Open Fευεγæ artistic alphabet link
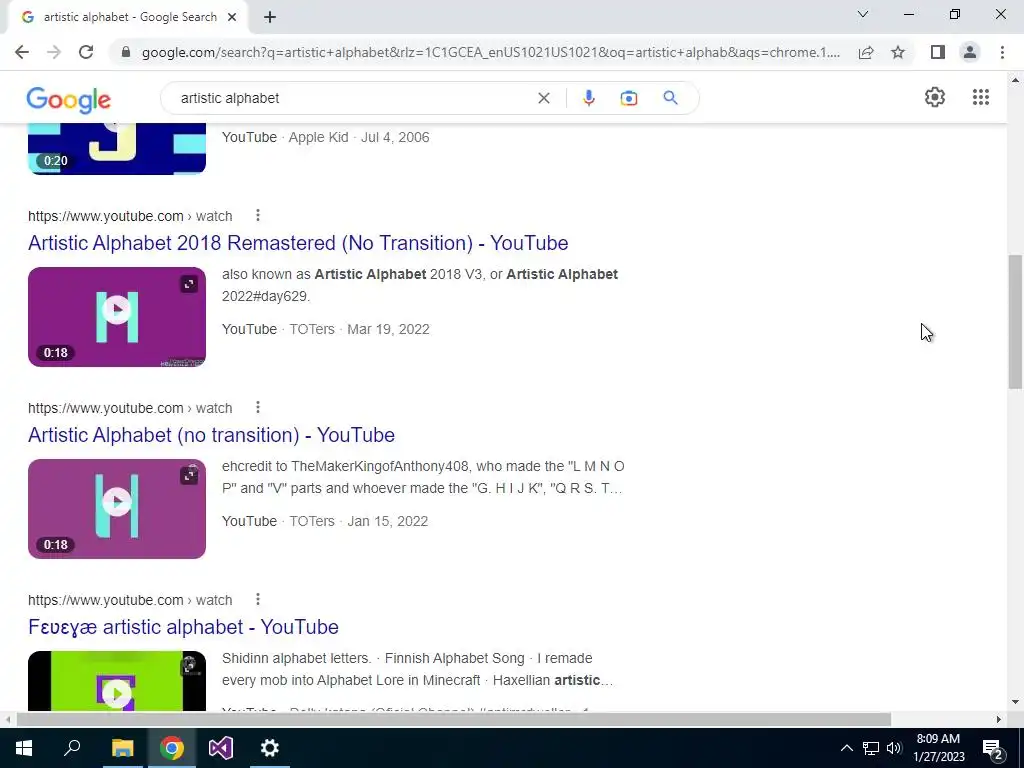This screenshot has height=768, width=1024. point(183,627)
